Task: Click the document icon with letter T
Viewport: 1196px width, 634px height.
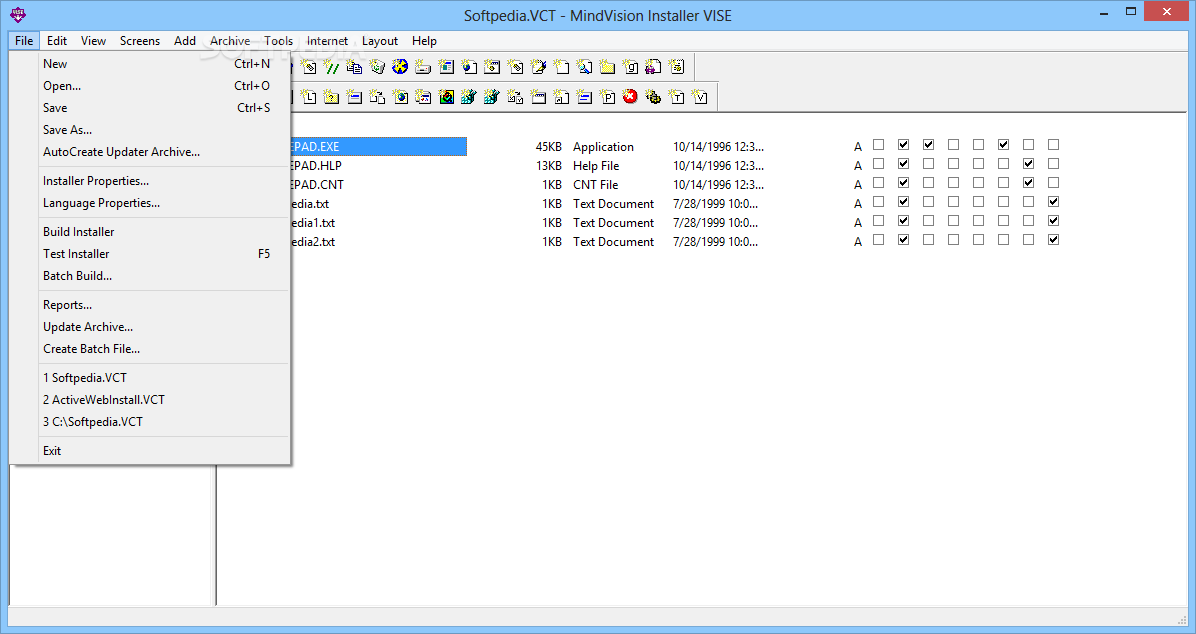Action: pos(677,97)
